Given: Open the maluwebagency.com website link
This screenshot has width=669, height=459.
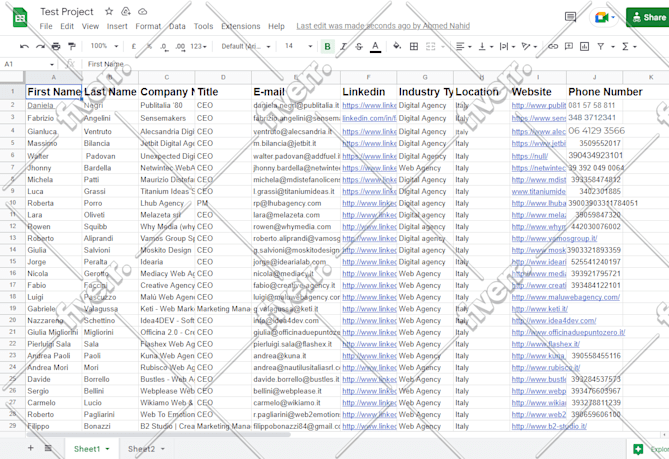Looking at the screenshot, I should click(x=565, y=297).
